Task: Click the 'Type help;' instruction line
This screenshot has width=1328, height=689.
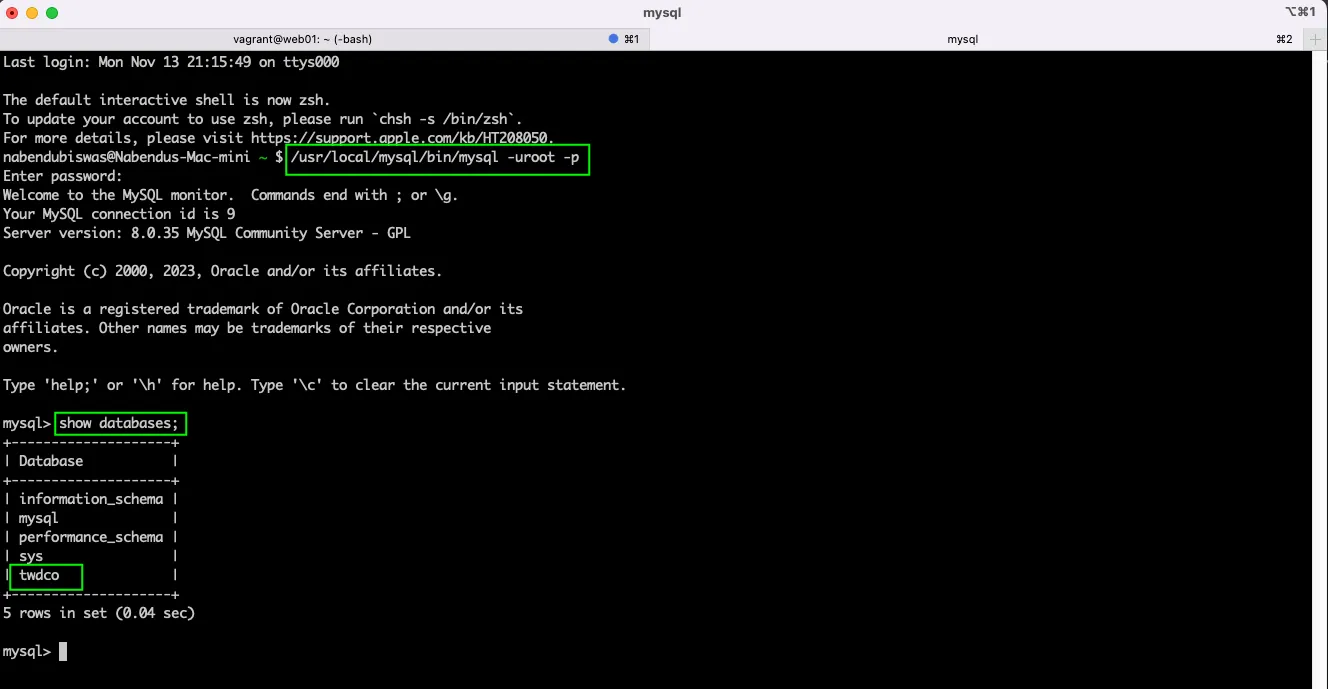Action: [x=315, y=385]
